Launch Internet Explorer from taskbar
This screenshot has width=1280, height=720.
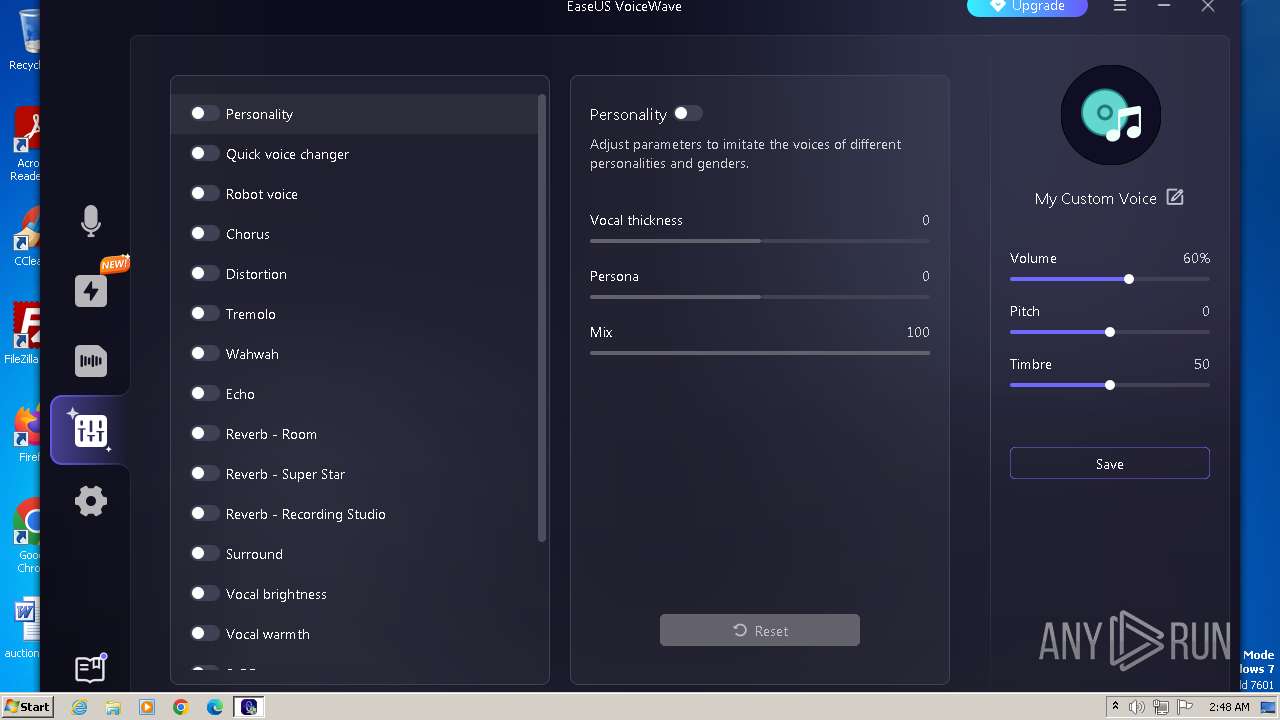coord(79,707)
